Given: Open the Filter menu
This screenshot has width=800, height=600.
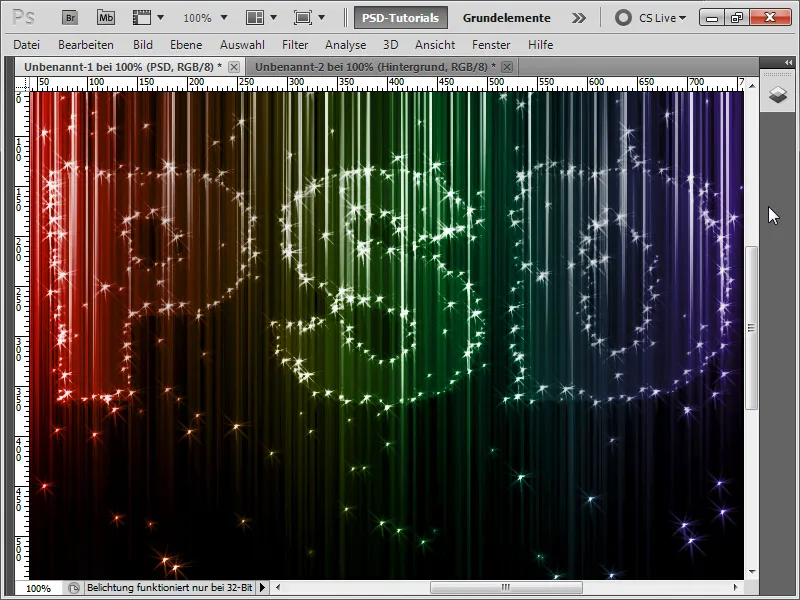Looking at the screenshot, I should click(x=295, y=45).
